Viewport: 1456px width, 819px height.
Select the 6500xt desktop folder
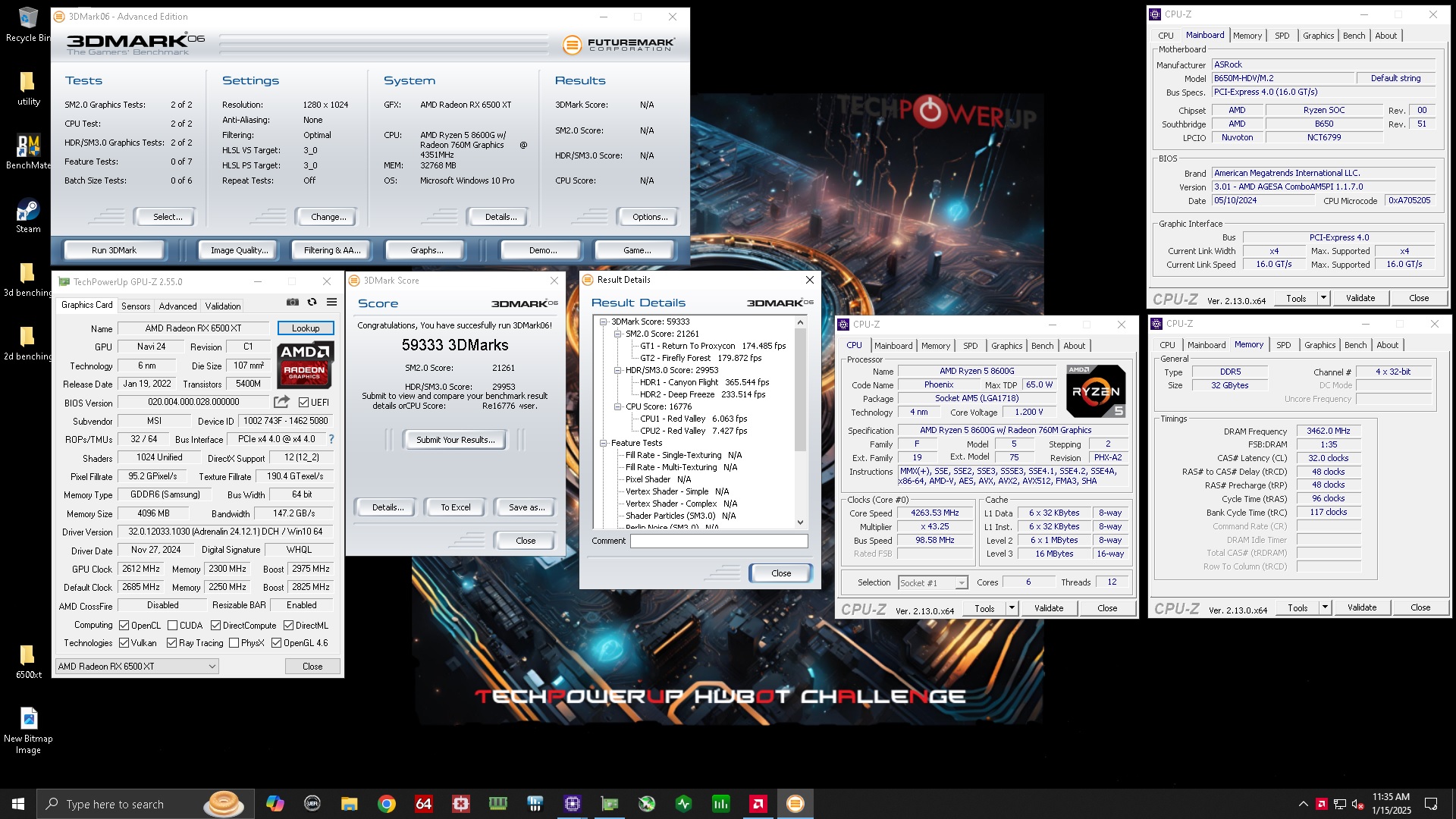tap(28, 661)
